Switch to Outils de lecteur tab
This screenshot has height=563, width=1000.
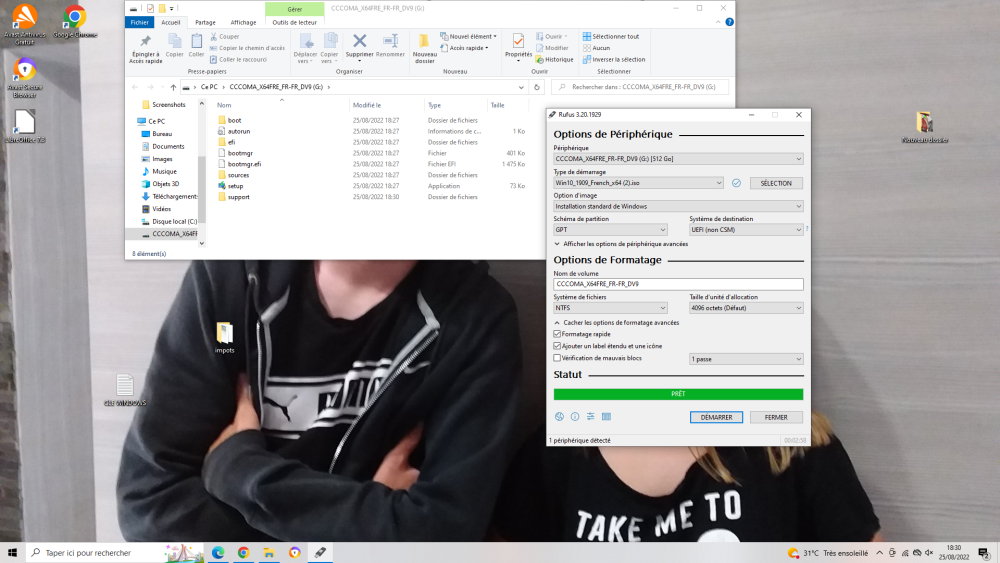click(295, 22)
